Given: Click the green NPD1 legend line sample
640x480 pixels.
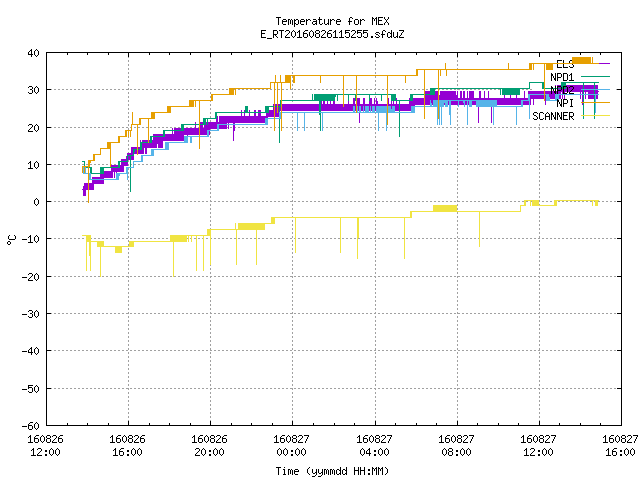Looking at the screenshot, I should [x=596, y=76].
